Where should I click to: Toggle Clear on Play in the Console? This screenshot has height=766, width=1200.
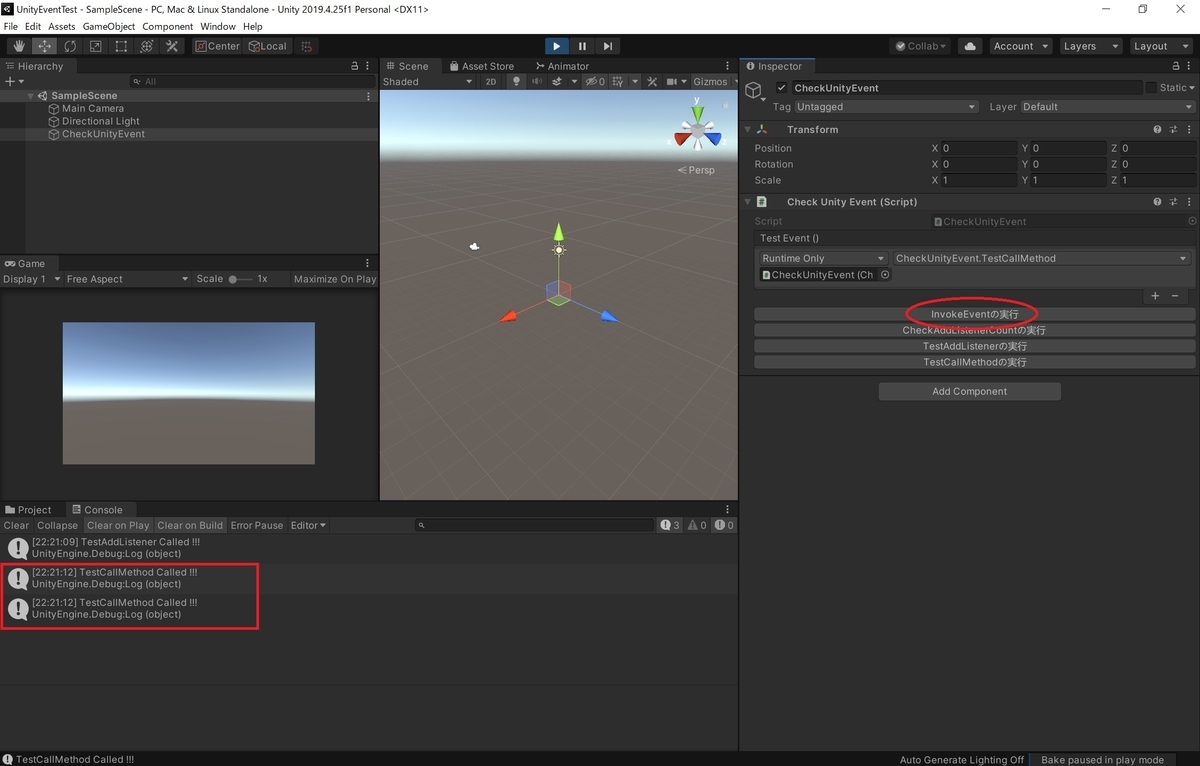(118, 525)
